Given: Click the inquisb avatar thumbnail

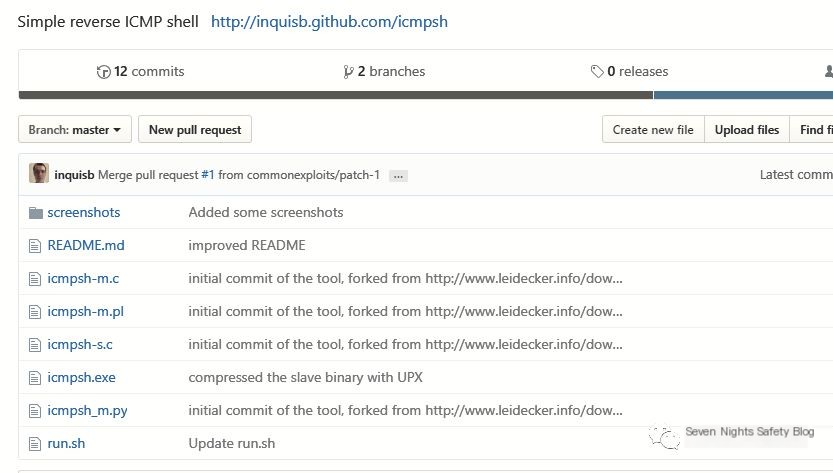Looking at the screenshot, I should (39, 173).
